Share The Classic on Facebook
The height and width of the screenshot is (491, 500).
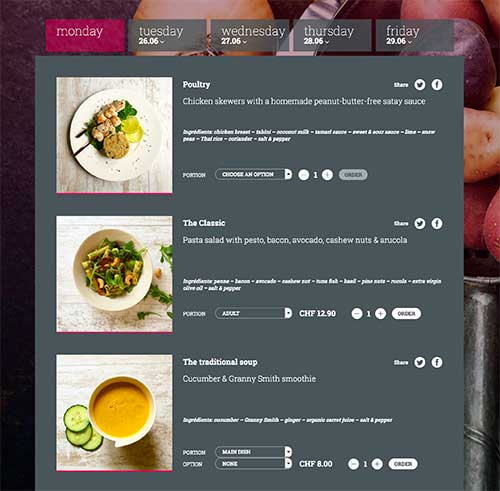coord(437,223)
